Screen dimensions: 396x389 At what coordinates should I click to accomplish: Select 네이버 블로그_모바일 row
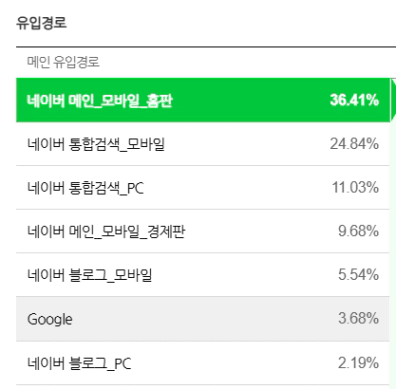(203, 275)
